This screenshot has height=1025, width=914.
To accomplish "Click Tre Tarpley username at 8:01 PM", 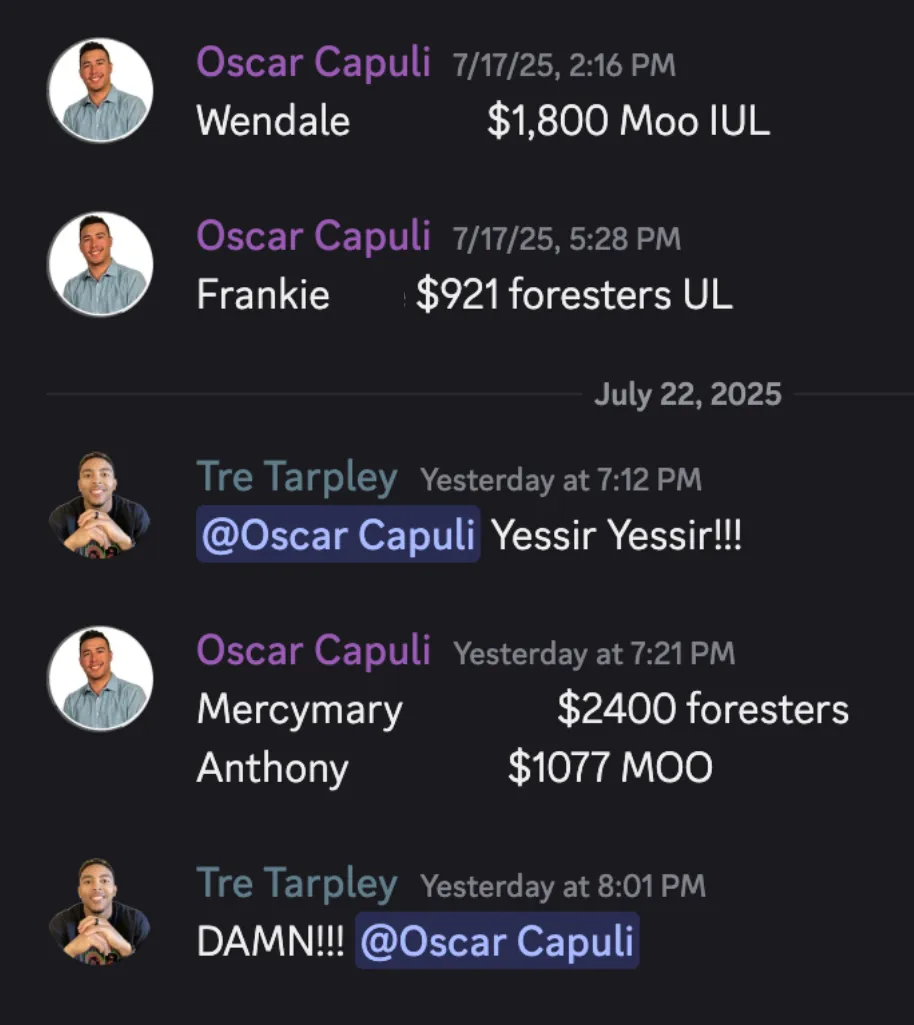I will [x=297, y=884].
